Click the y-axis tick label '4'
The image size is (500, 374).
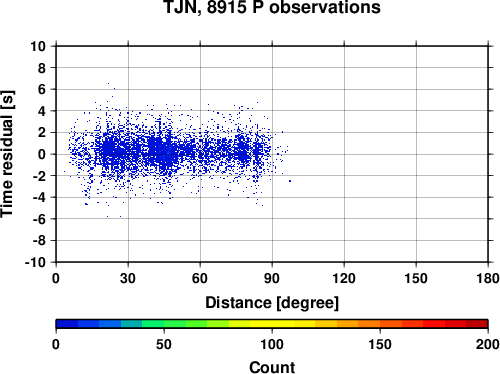[42, 111]
